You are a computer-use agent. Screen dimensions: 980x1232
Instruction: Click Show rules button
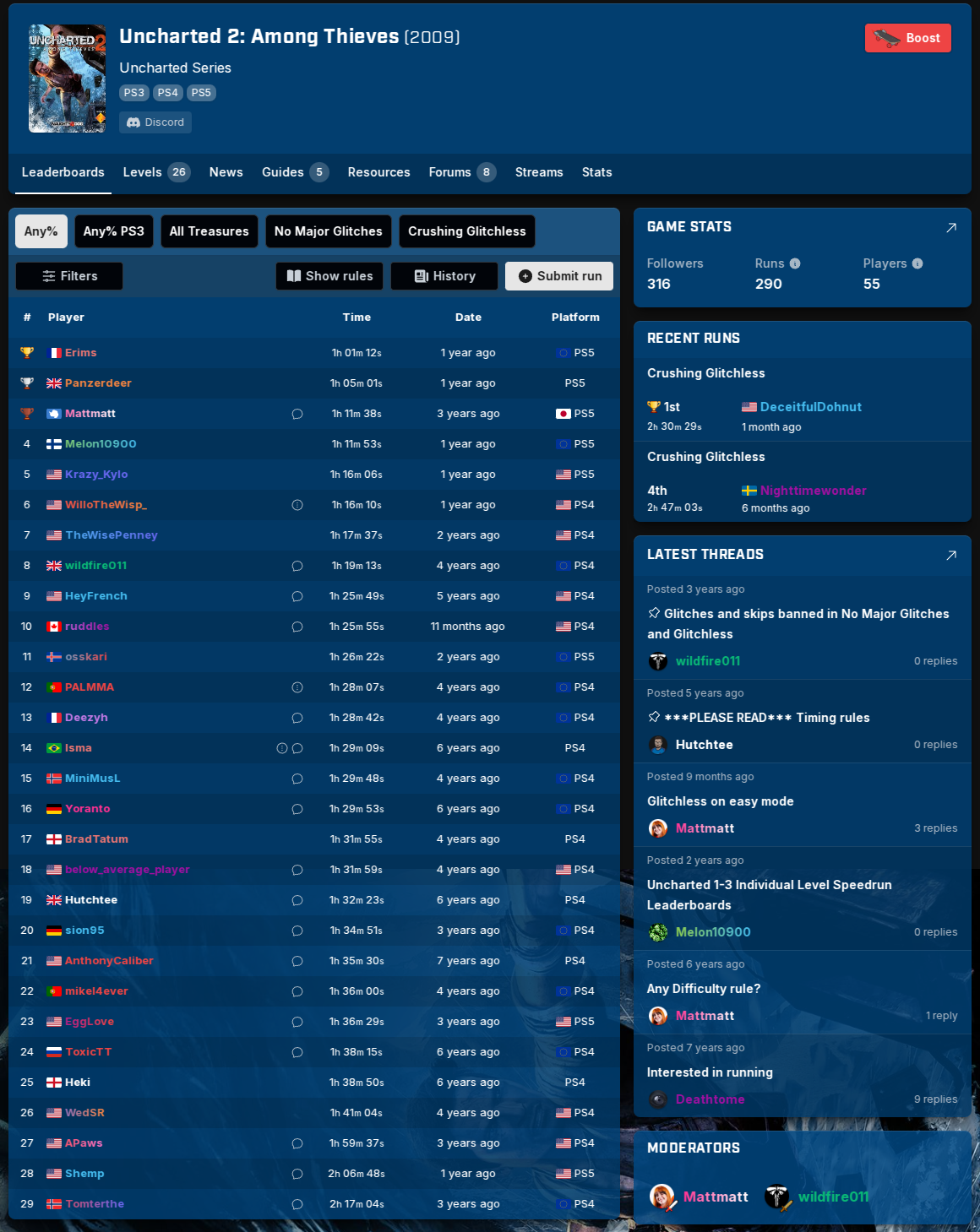[x=329, y=276]
